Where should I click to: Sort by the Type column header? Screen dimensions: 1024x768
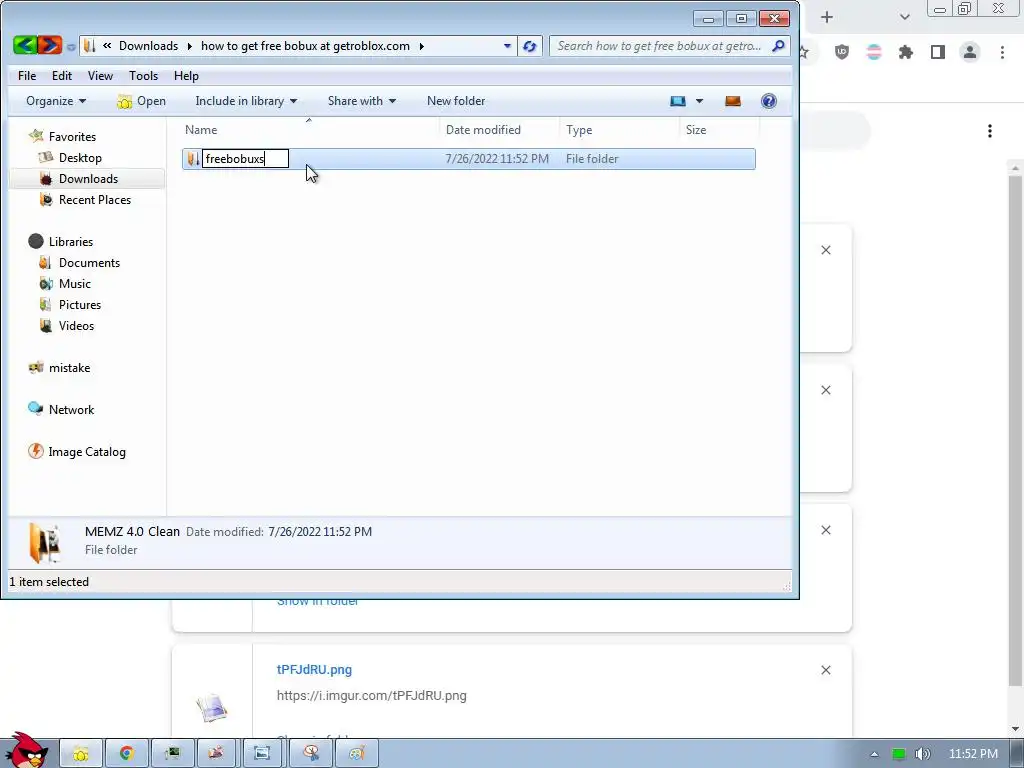click(619, 129)
